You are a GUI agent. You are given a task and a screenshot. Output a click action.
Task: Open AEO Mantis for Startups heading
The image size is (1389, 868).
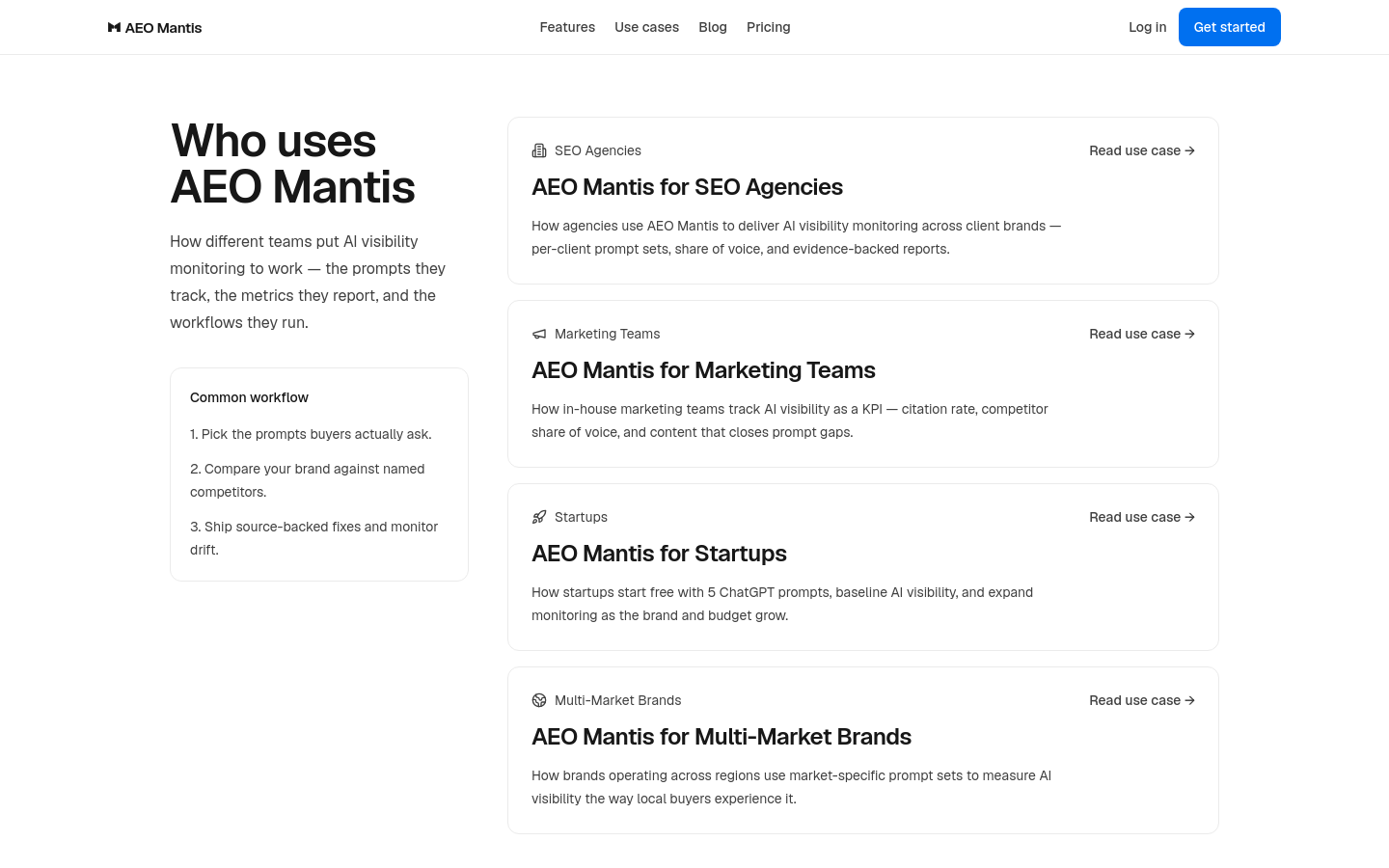[659, 554]
